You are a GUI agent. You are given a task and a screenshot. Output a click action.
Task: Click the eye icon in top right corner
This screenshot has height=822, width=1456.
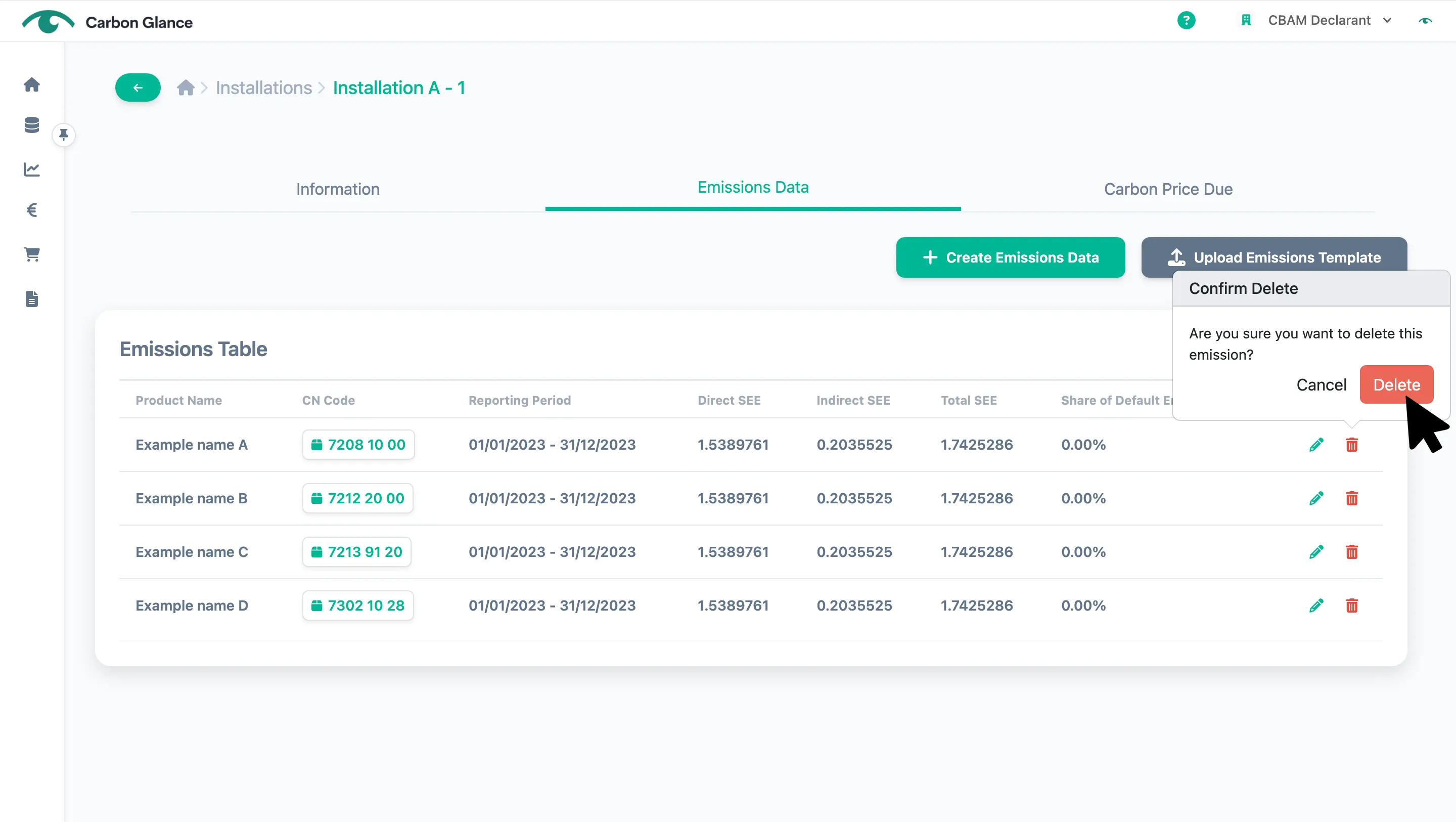pos(1426,20)
